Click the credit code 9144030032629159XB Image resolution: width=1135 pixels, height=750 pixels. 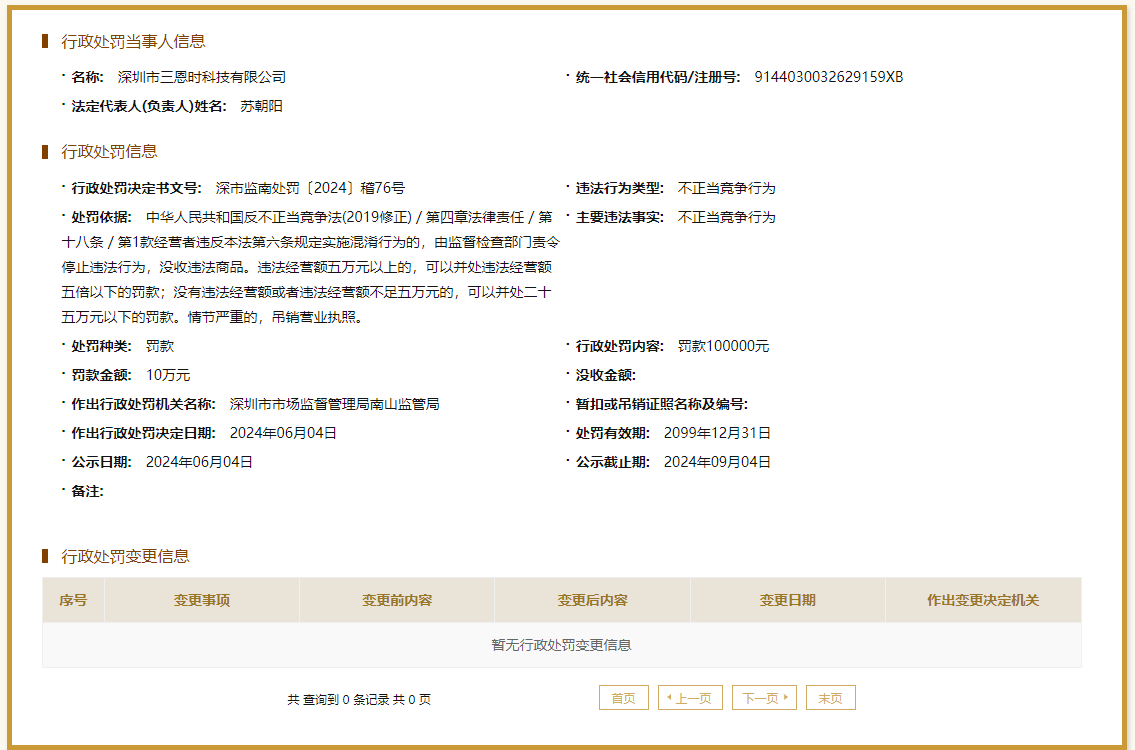coord(828,77)
